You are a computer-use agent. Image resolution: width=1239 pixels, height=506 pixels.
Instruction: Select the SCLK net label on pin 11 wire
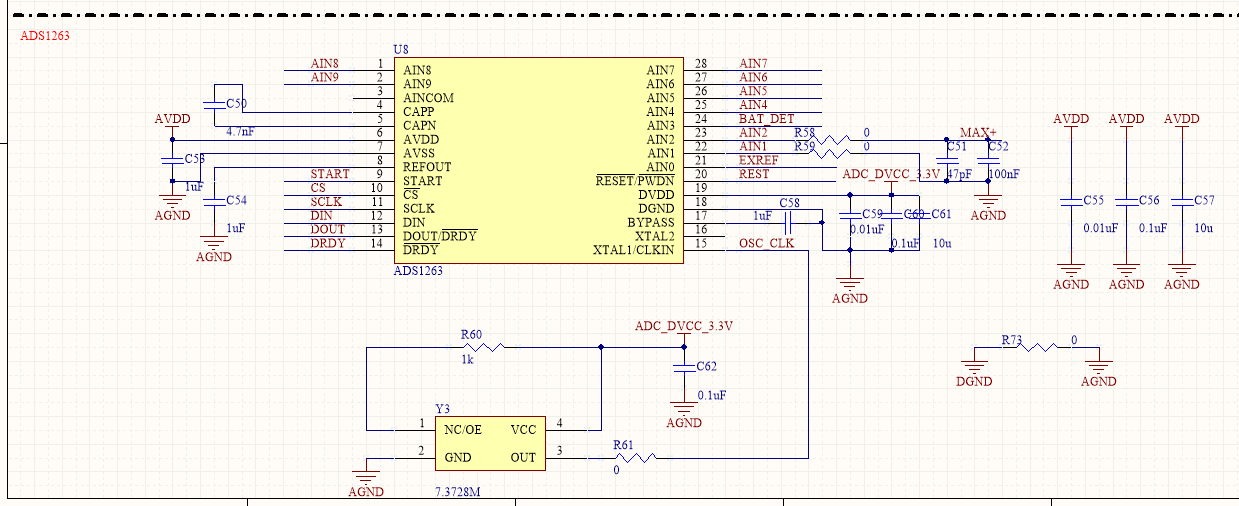(326, 202)
